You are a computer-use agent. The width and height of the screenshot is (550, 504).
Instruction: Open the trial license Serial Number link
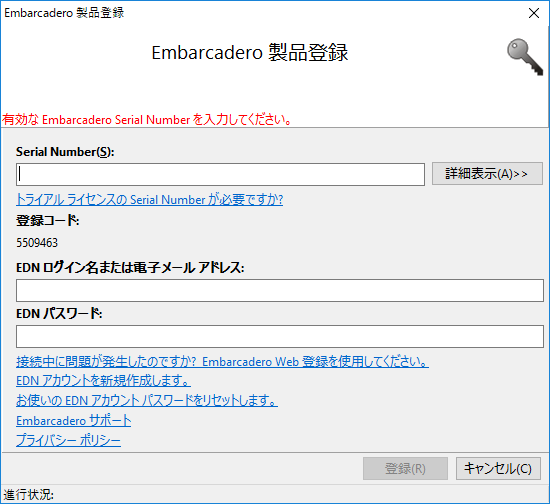[x=149, y=200]
